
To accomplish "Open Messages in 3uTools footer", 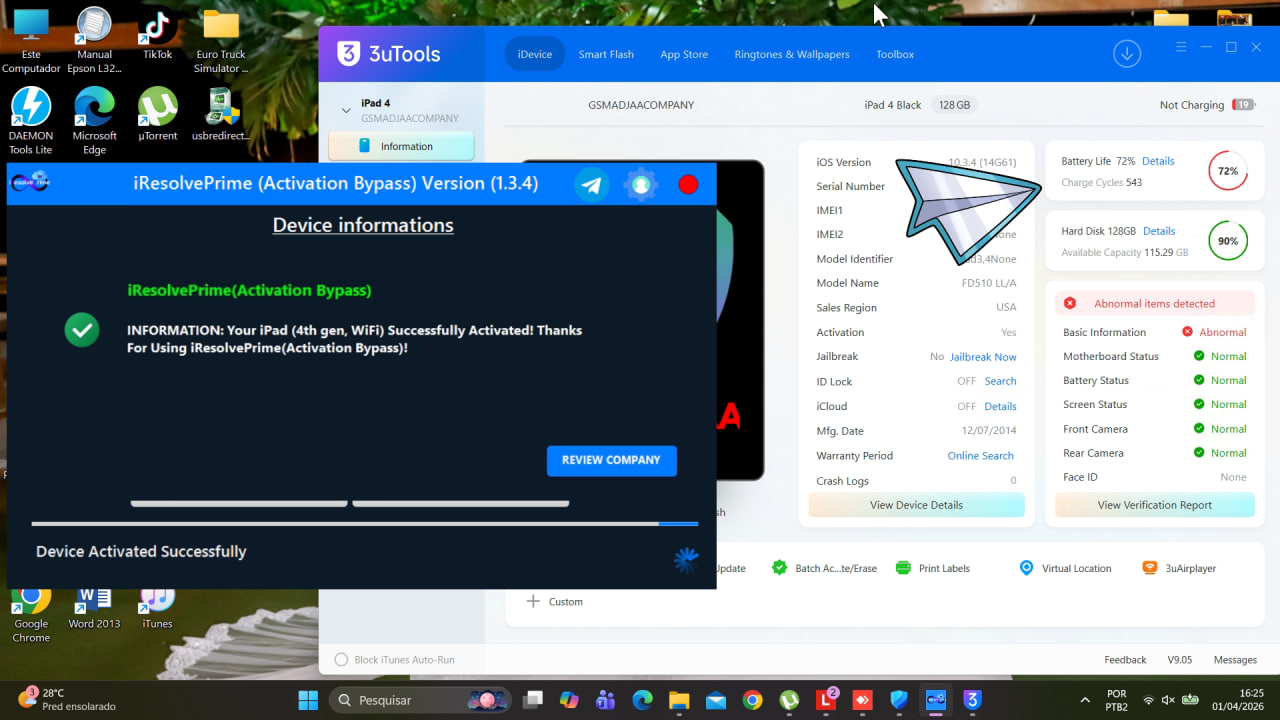I will [1235, 660].
